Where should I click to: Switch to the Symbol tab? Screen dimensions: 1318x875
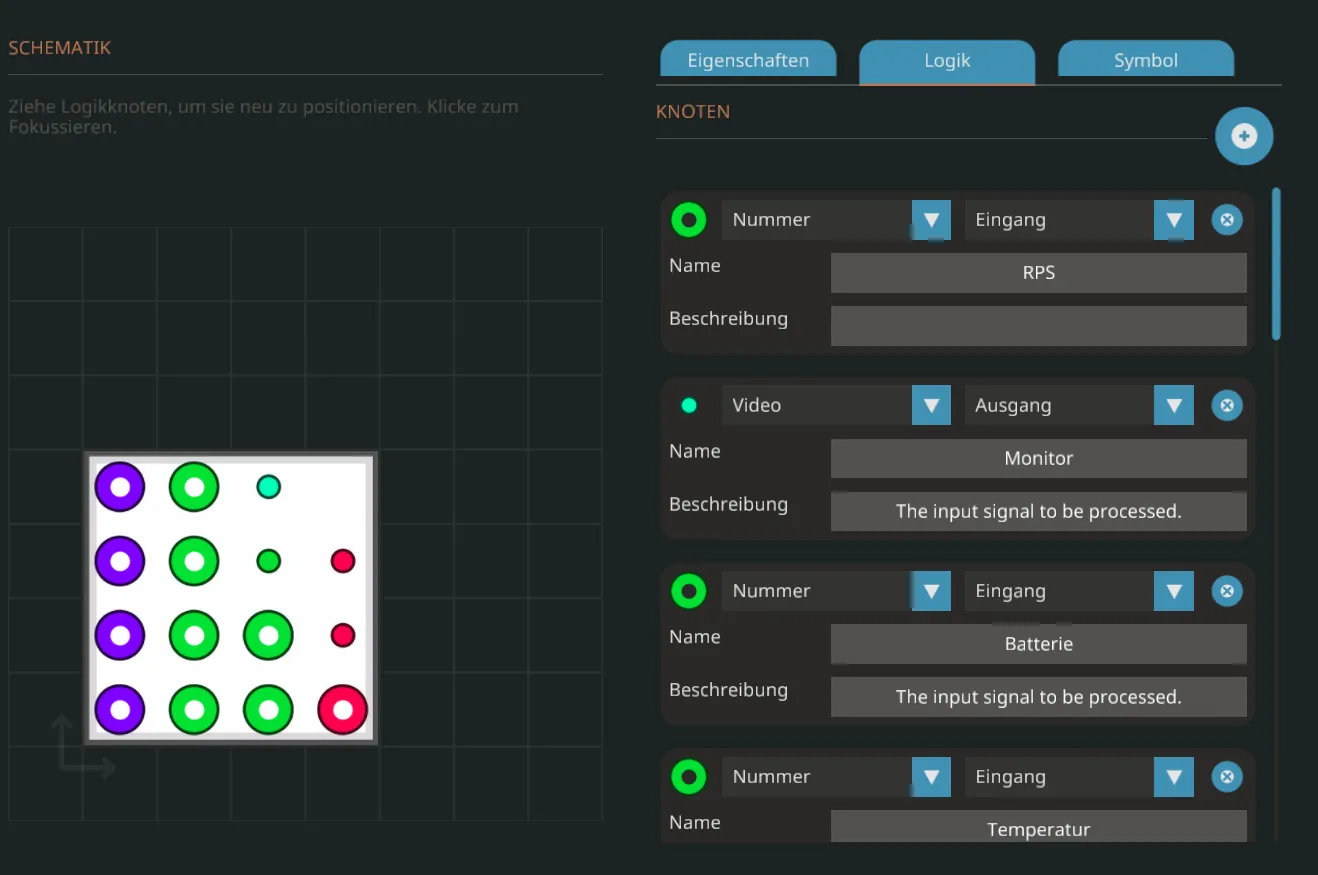pyautogui.click(x=1145, y=60)
